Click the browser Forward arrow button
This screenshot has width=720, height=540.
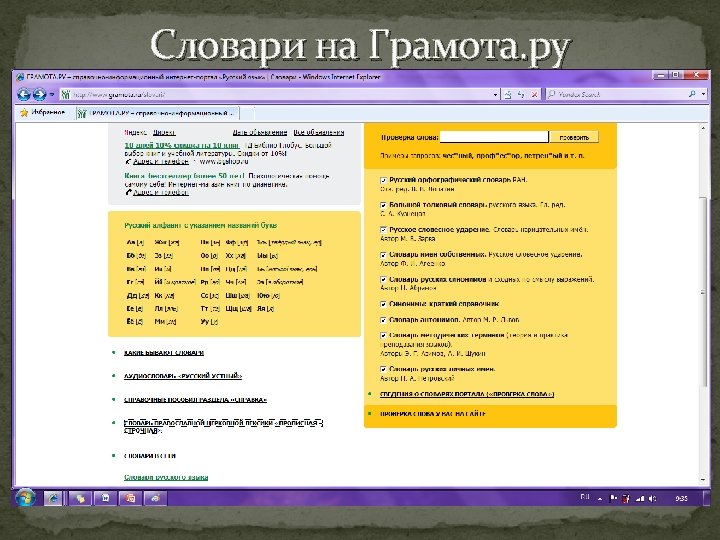coord(39,95)
